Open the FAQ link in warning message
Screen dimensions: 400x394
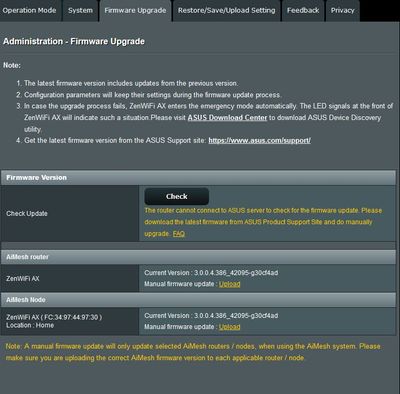coord(179,234)
